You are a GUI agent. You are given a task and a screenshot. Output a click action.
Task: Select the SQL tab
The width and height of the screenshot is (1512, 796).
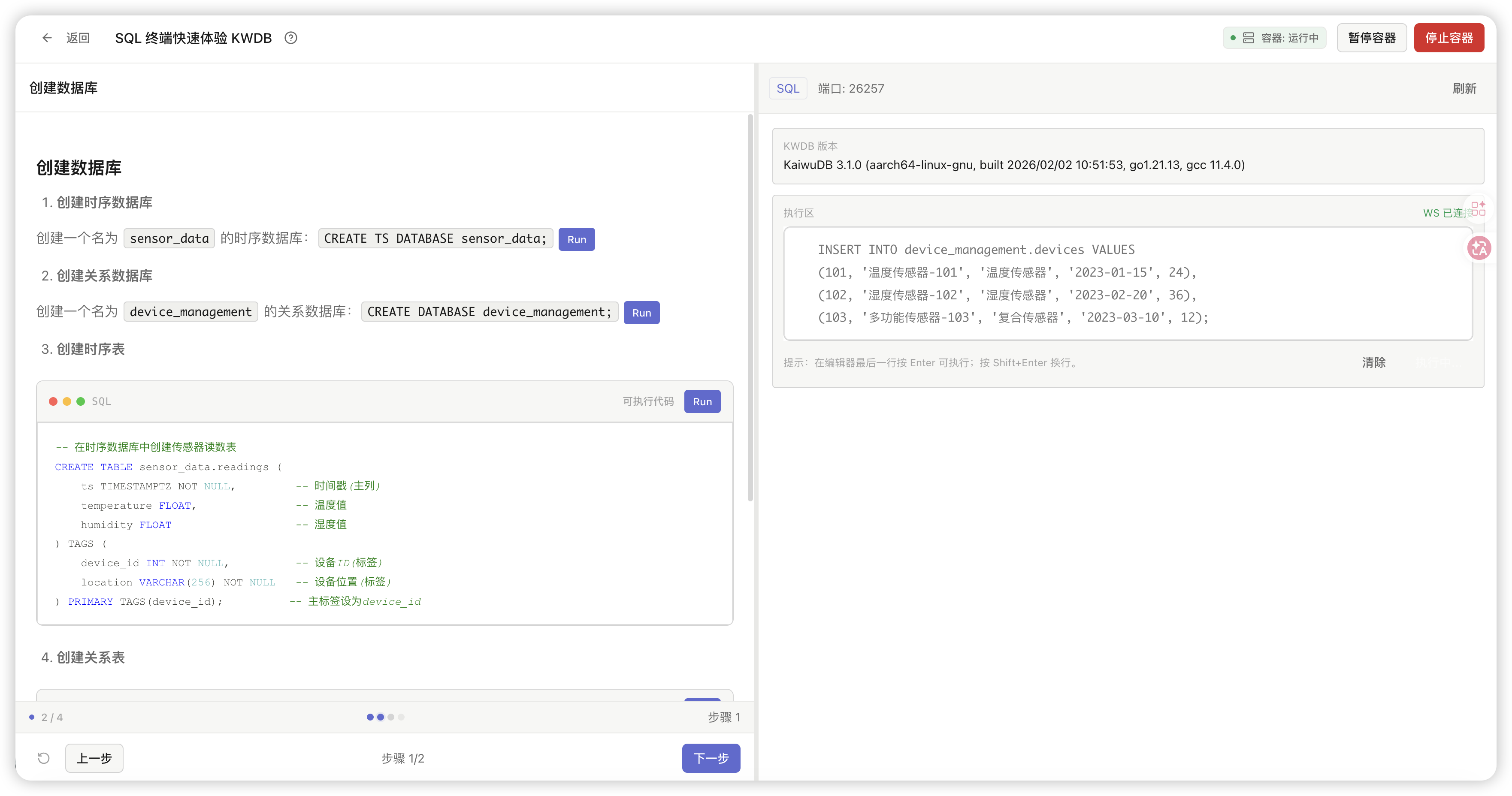pos(788,89)
